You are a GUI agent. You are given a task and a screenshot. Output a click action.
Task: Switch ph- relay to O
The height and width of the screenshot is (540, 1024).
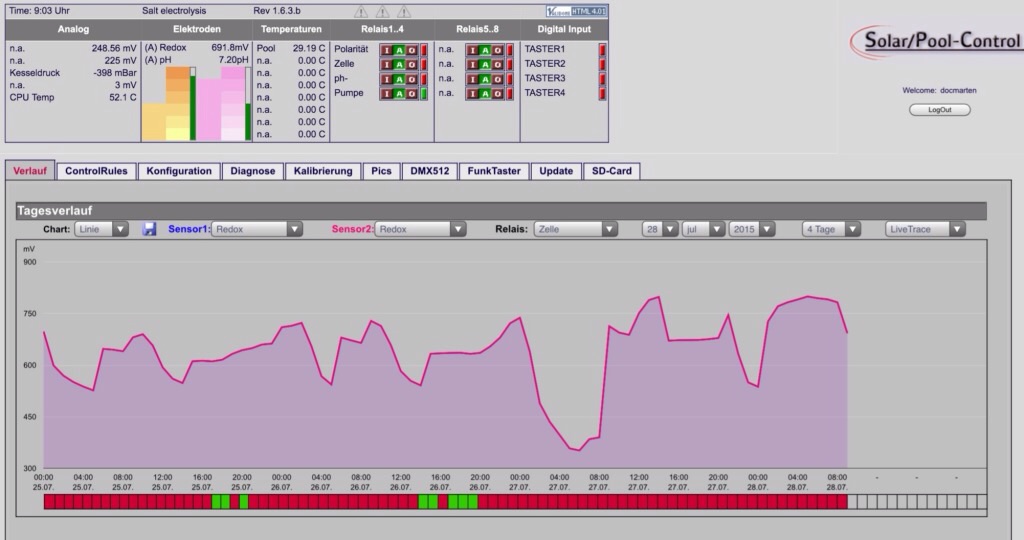tap(411, 80)
